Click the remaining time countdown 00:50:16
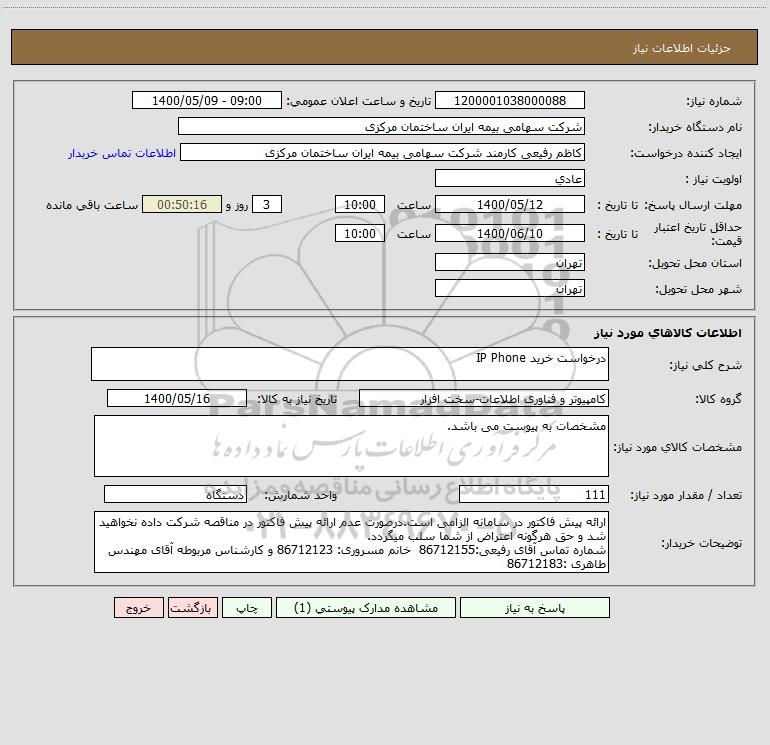The image size is (770, 745). coord(182,204)
